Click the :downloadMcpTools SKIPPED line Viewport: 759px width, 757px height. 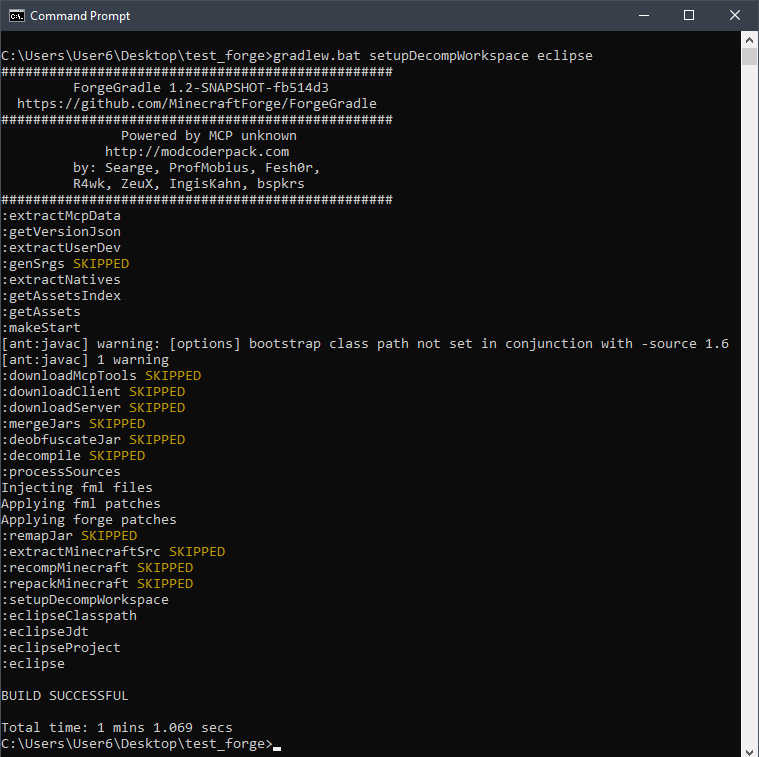[101, 376]
